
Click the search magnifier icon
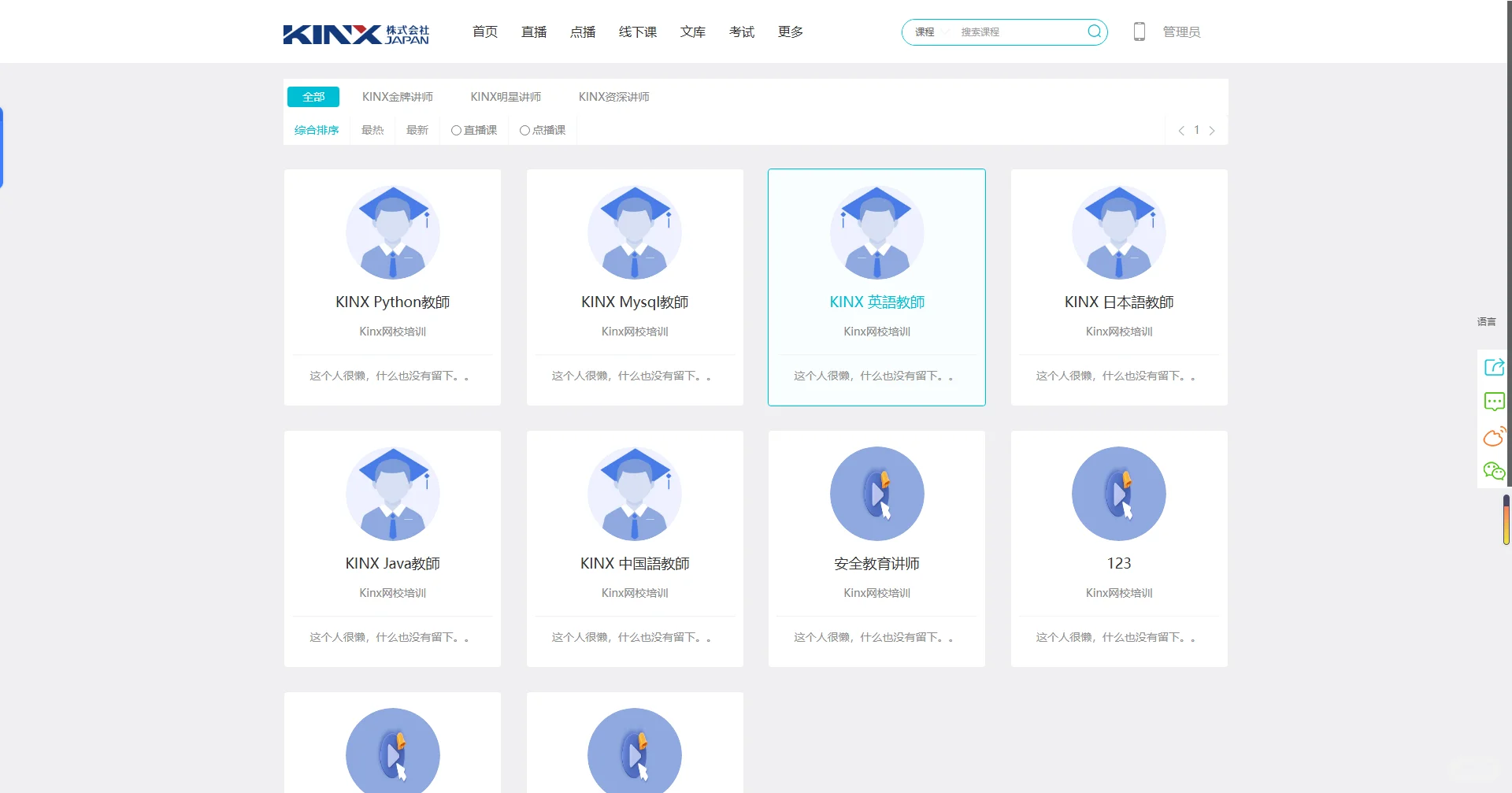(x=1094, y=31)
